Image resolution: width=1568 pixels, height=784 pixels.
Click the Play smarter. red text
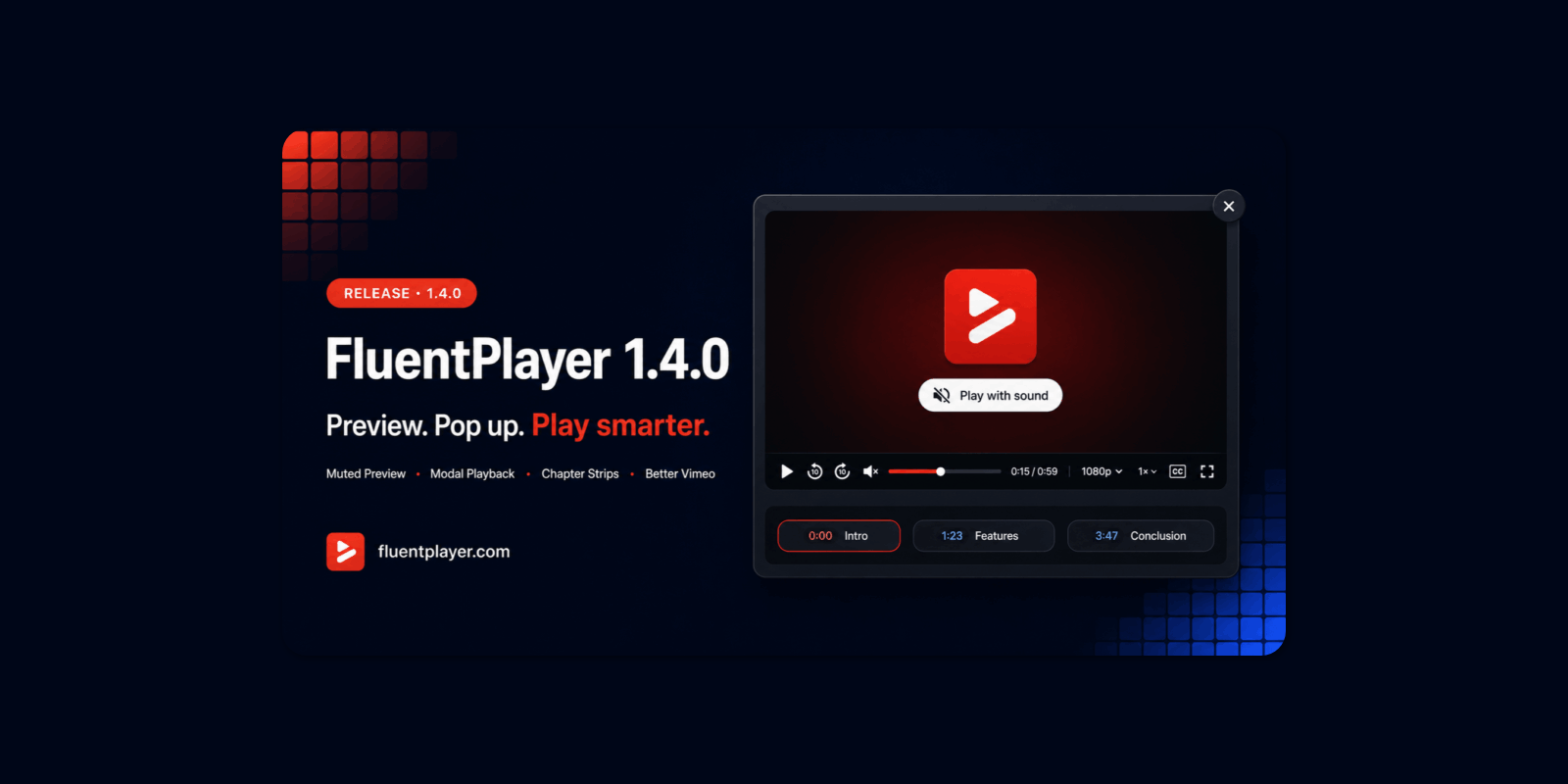pos(620,425)
